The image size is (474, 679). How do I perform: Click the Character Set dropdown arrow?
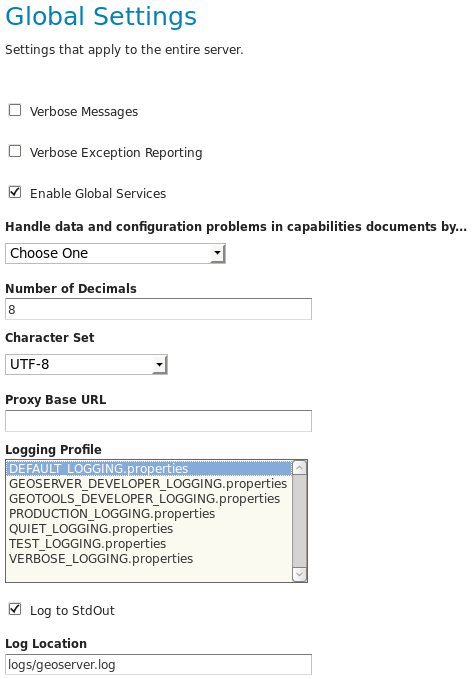(160, 365)
